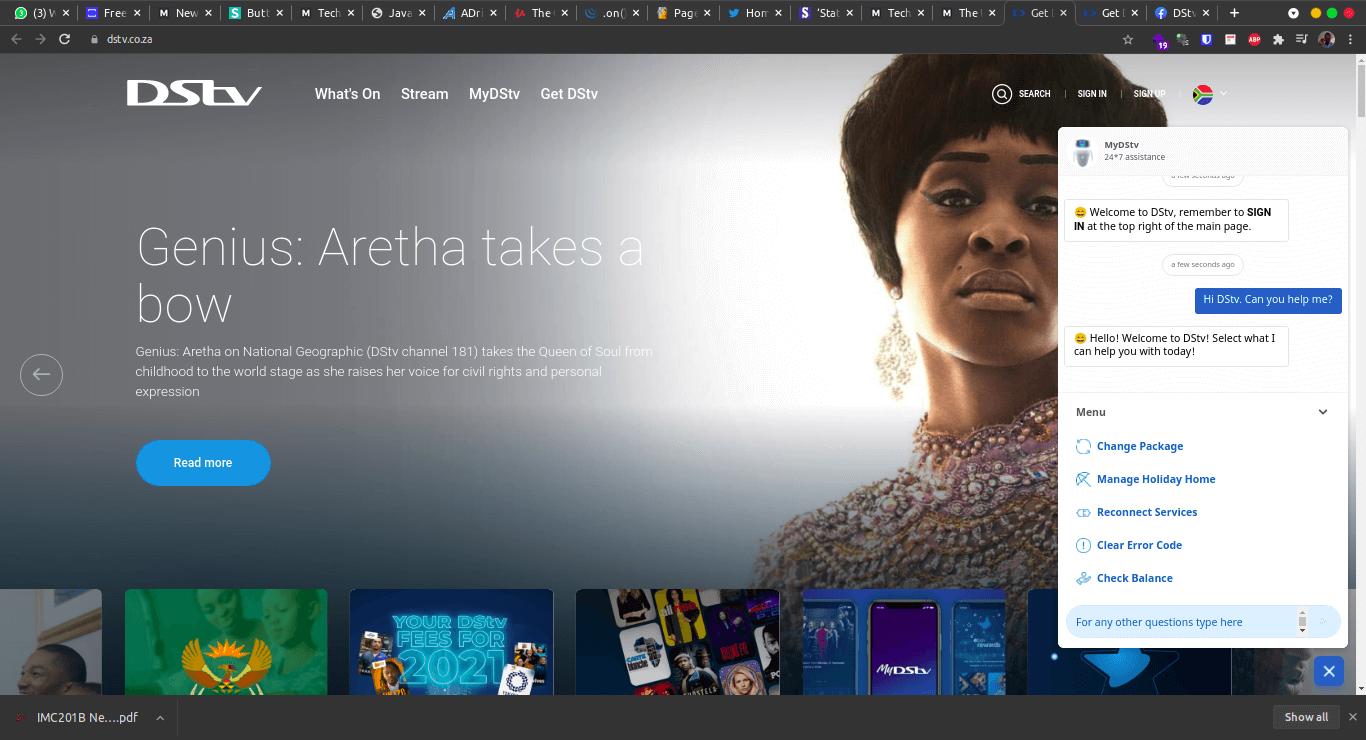Image resolution: width=1366 pixels, height=740 pixels.
Task: Select Change Package option
Action: click(x=1140, y=446)
